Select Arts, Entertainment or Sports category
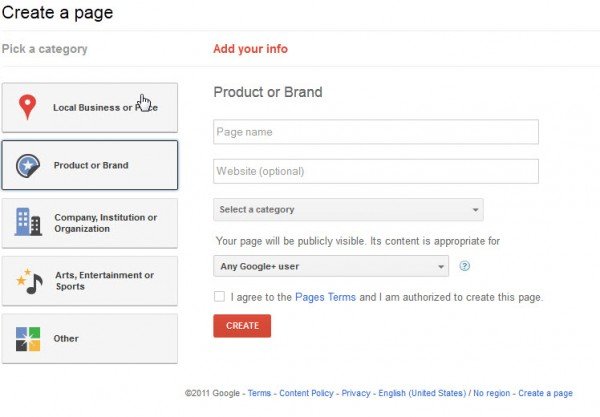Image resolution: width=600 pixels, height=417 pixels. 90,281
